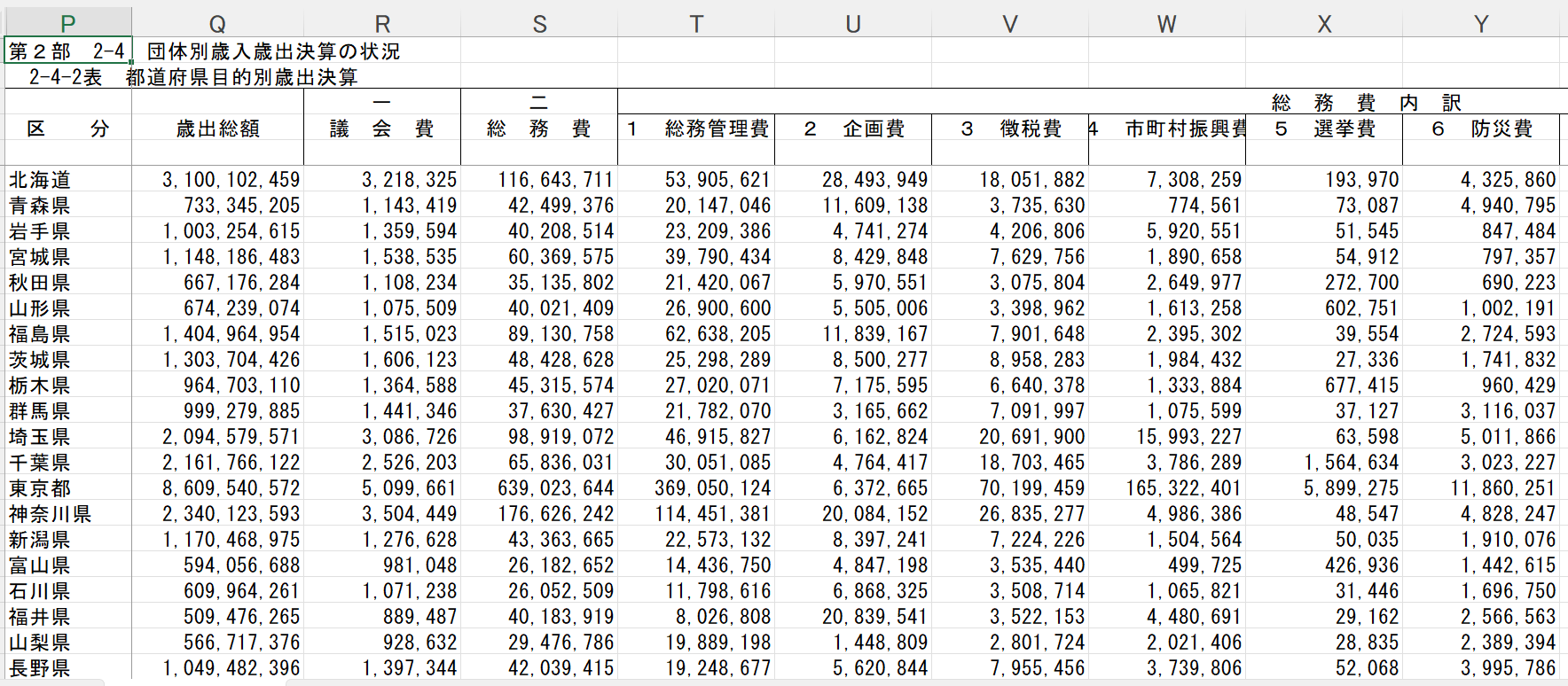Click 東京都 total value 8,609,540,572
1568x686 pixels.
pyautogui.click(x=217, y=488)
